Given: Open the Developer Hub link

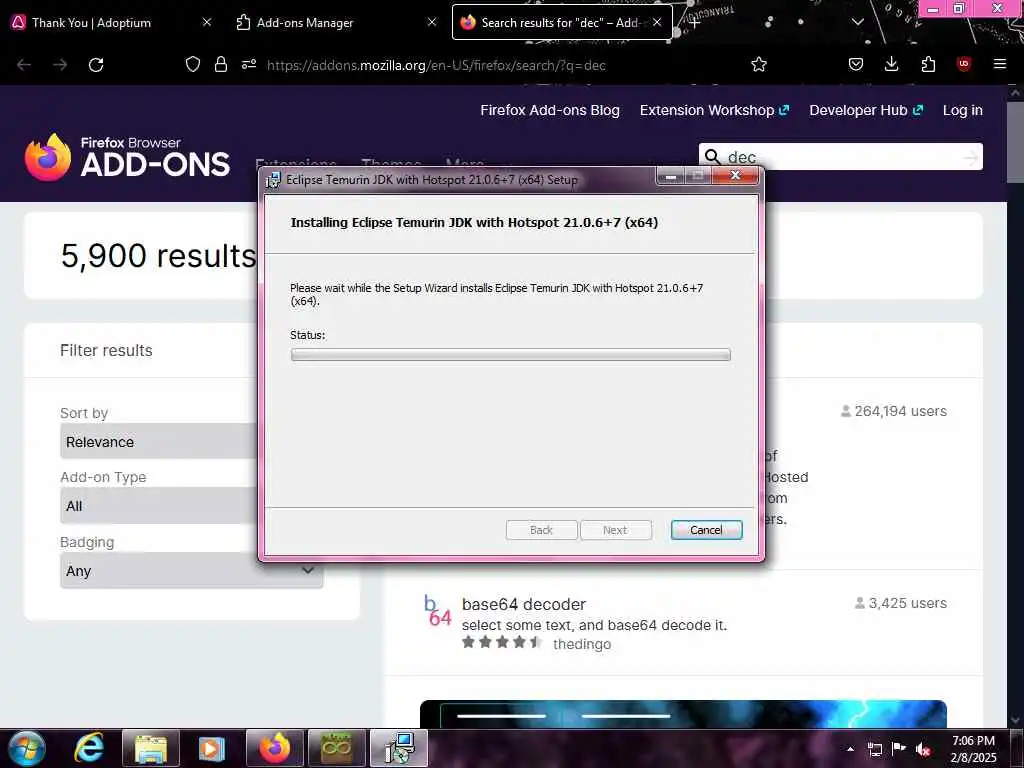Looking at the screenshot, I should tap(866, 110).
